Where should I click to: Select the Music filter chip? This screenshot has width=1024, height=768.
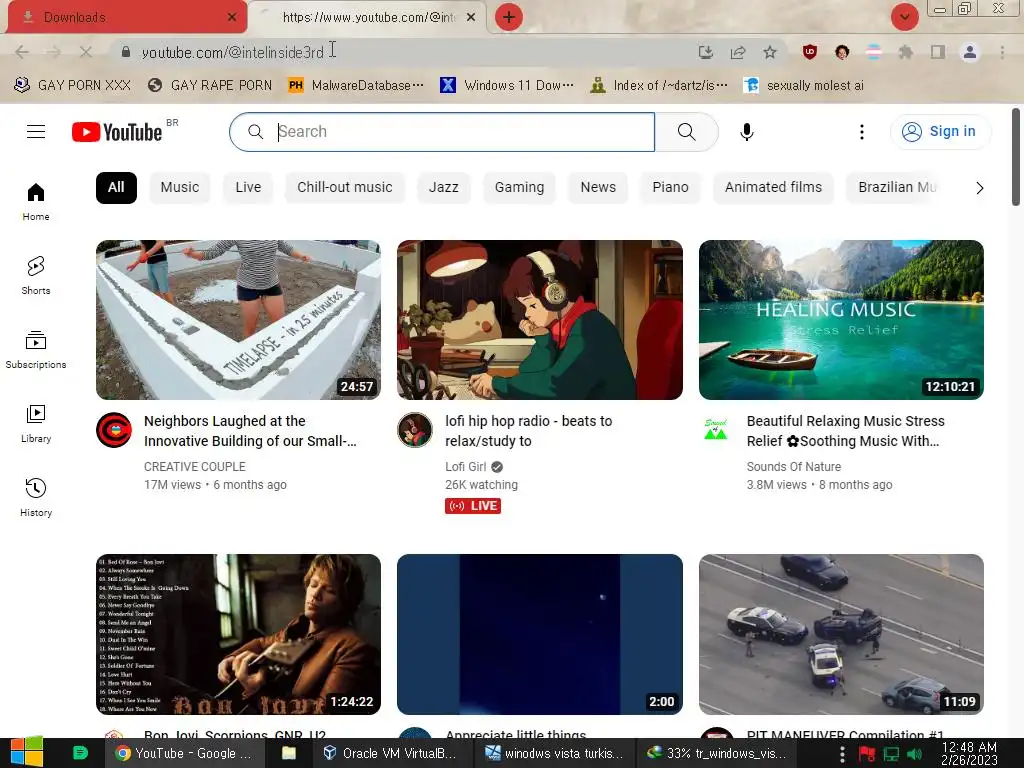click(180, 187)
